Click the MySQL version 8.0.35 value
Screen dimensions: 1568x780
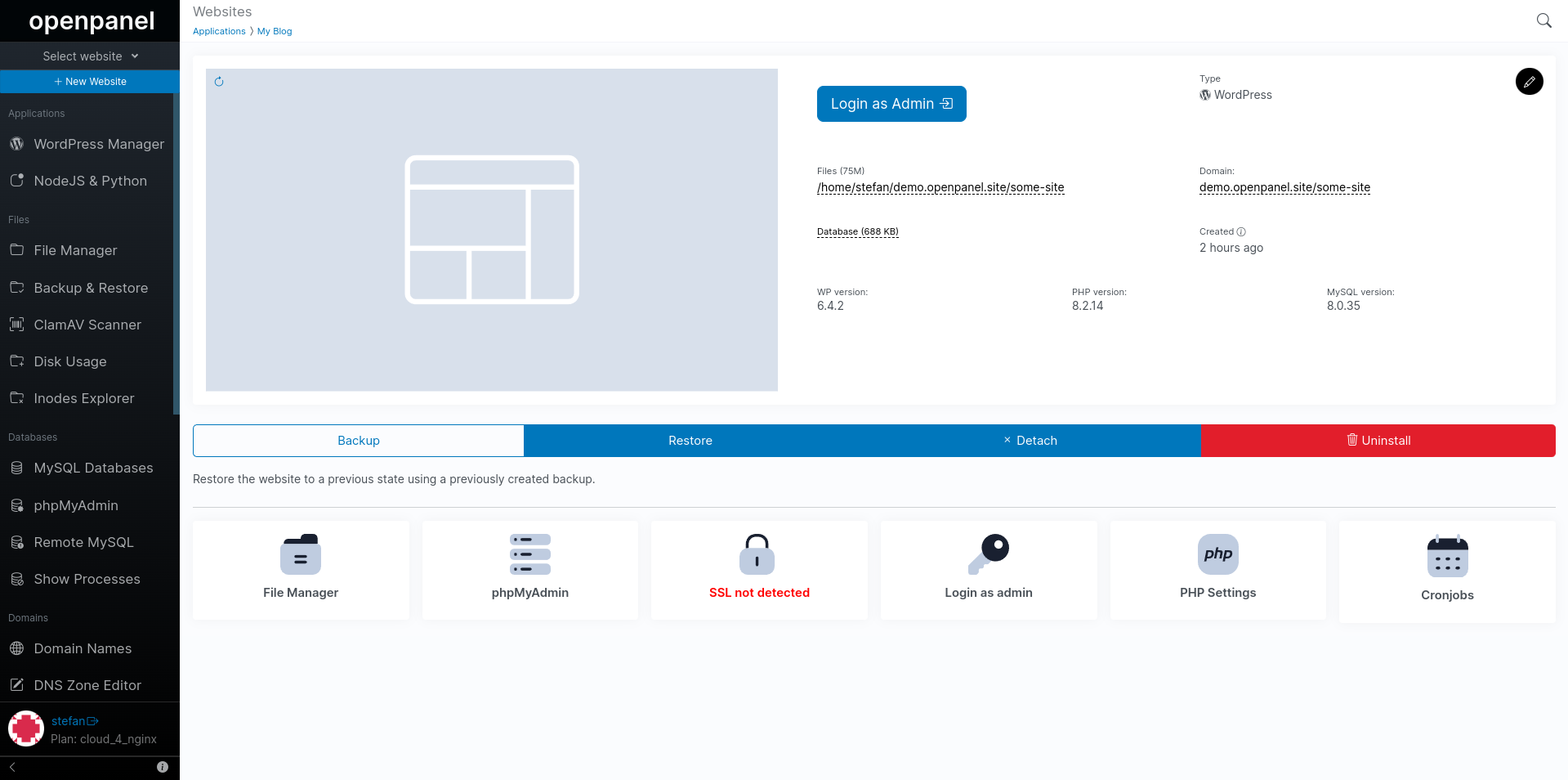pos(1343,306)
